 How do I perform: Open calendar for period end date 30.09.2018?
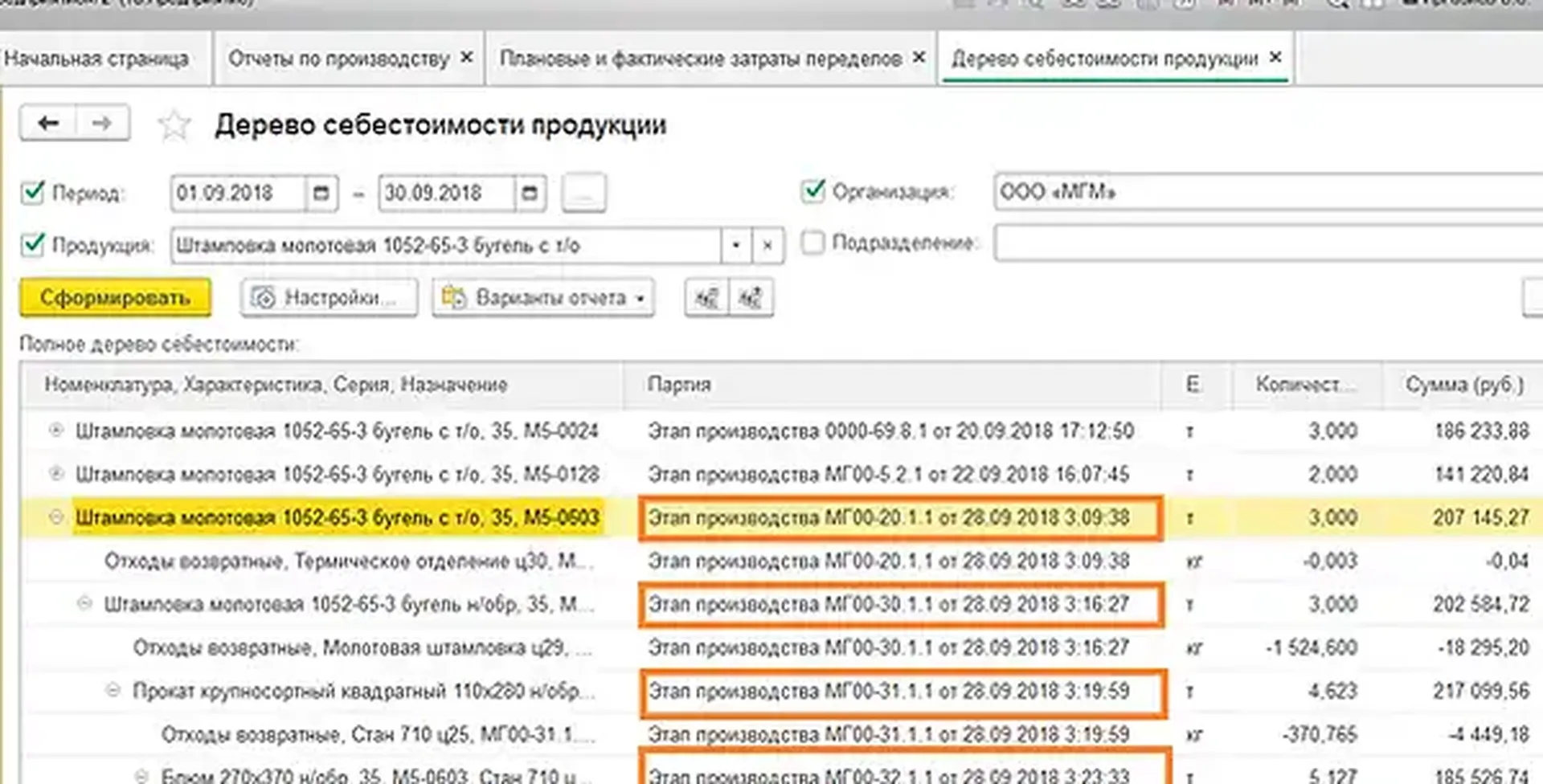pyautogui.click(x=530, y=194)
